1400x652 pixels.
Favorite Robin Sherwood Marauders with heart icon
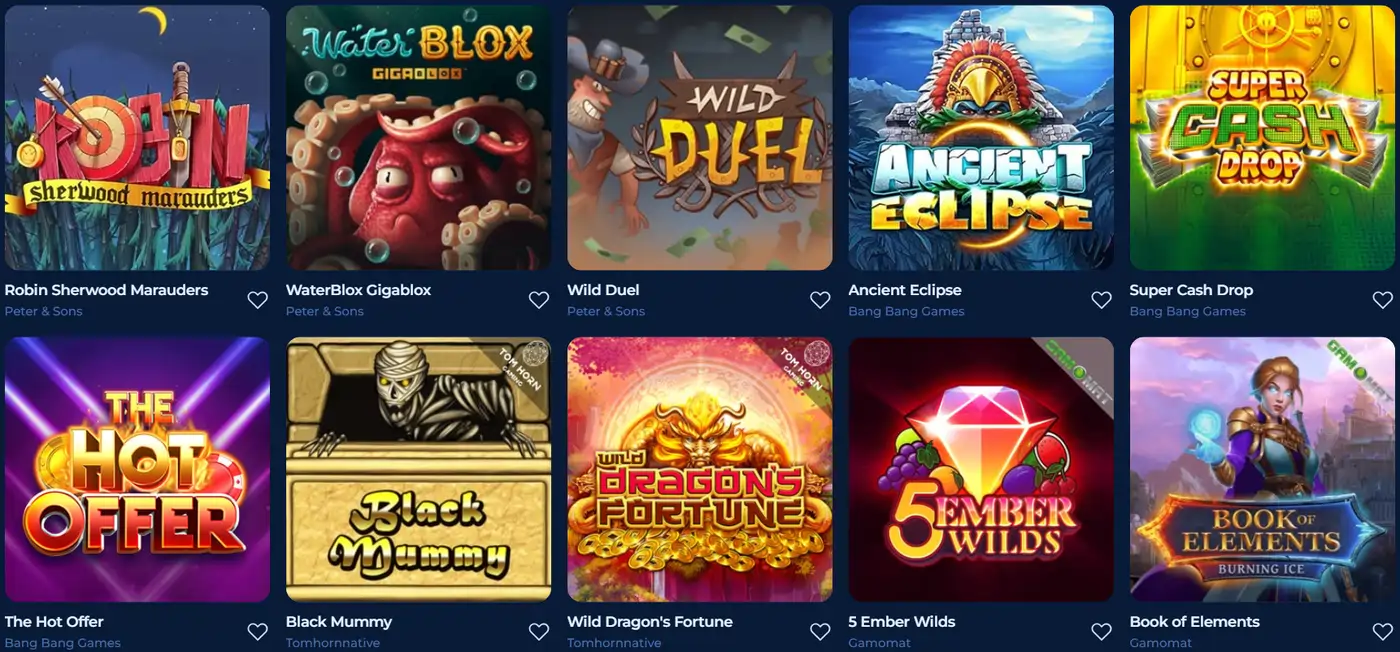tap(258, 300)
